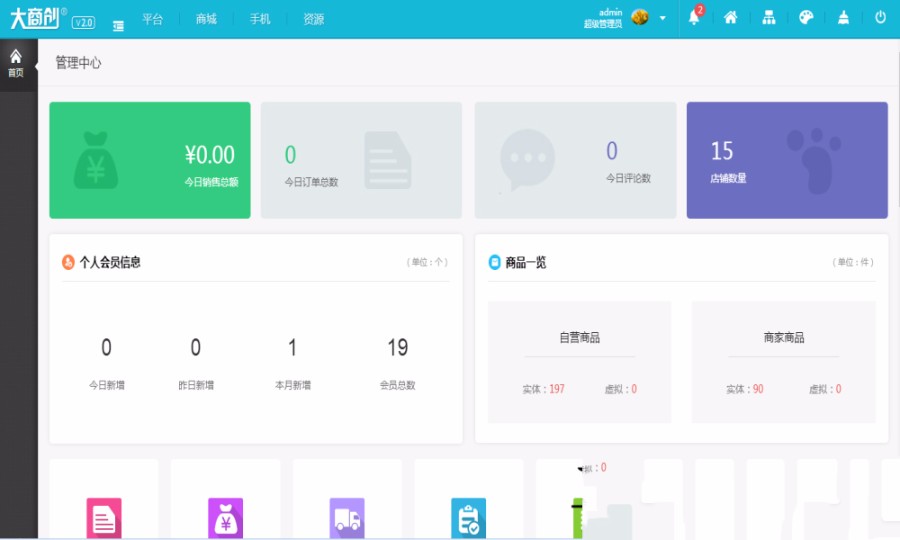Image resolution: width=900 pixels, height=540 pixels.
Task: Open the theme palette icon
Action: click(806, 18)
